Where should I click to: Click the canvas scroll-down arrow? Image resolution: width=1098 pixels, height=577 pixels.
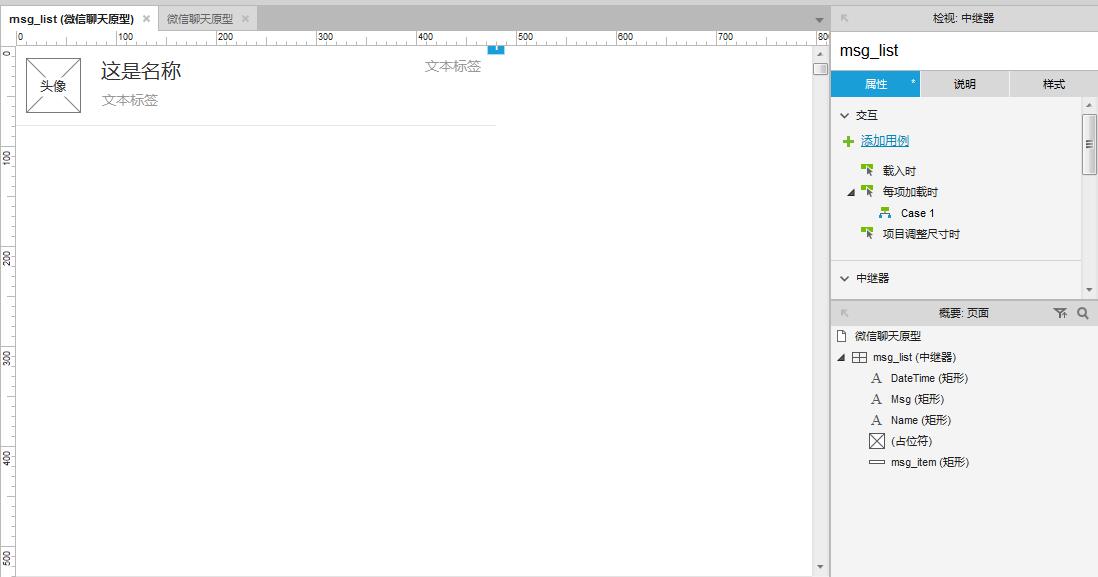point(820,567)
